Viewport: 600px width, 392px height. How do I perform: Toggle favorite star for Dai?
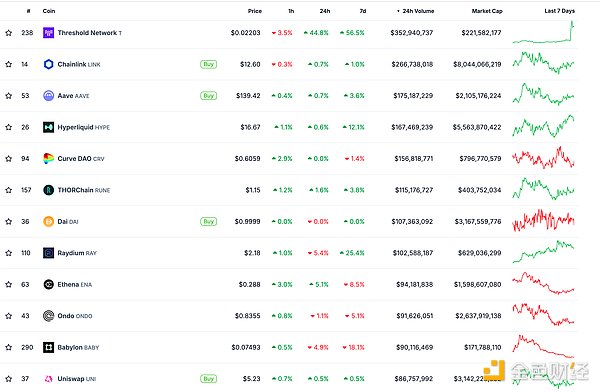(x=8, y=222)
